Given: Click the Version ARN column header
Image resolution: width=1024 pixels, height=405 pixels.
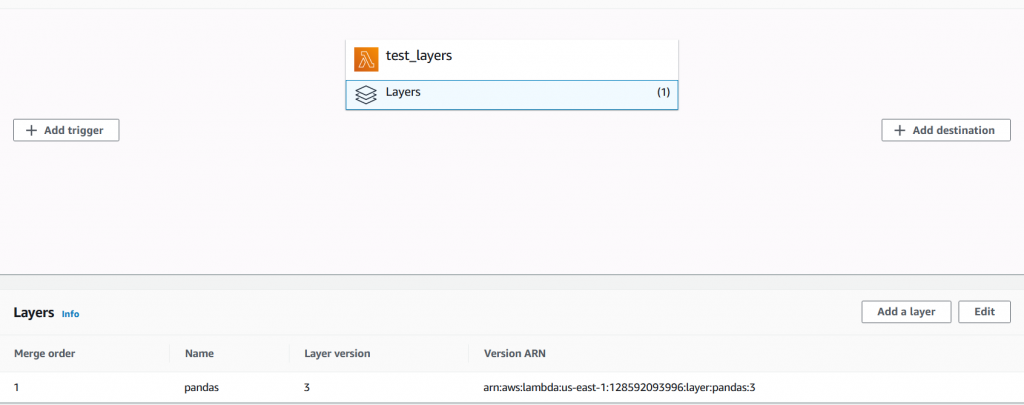Looking at the screenshot, I should [x=514, y=353].
